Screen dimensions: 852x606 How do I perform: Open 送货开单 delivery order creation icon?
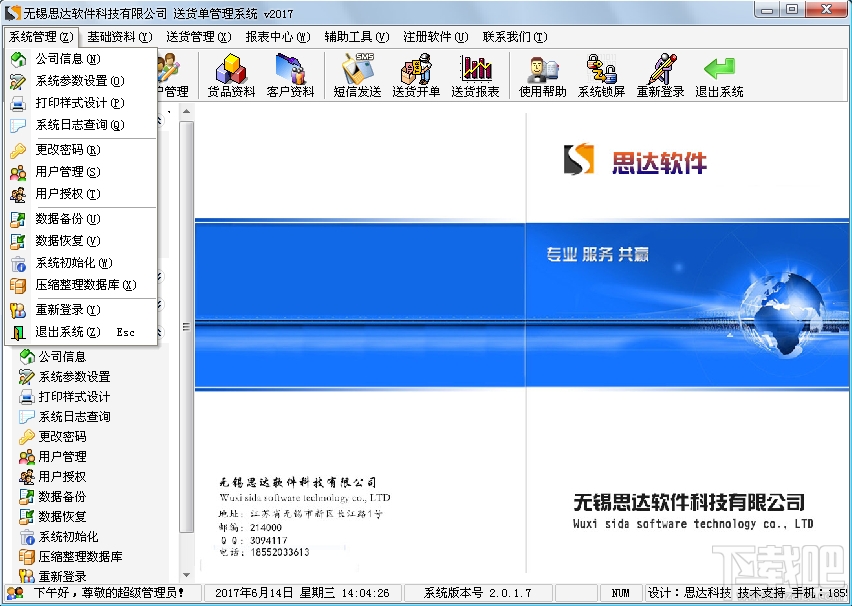pos(413,73)
